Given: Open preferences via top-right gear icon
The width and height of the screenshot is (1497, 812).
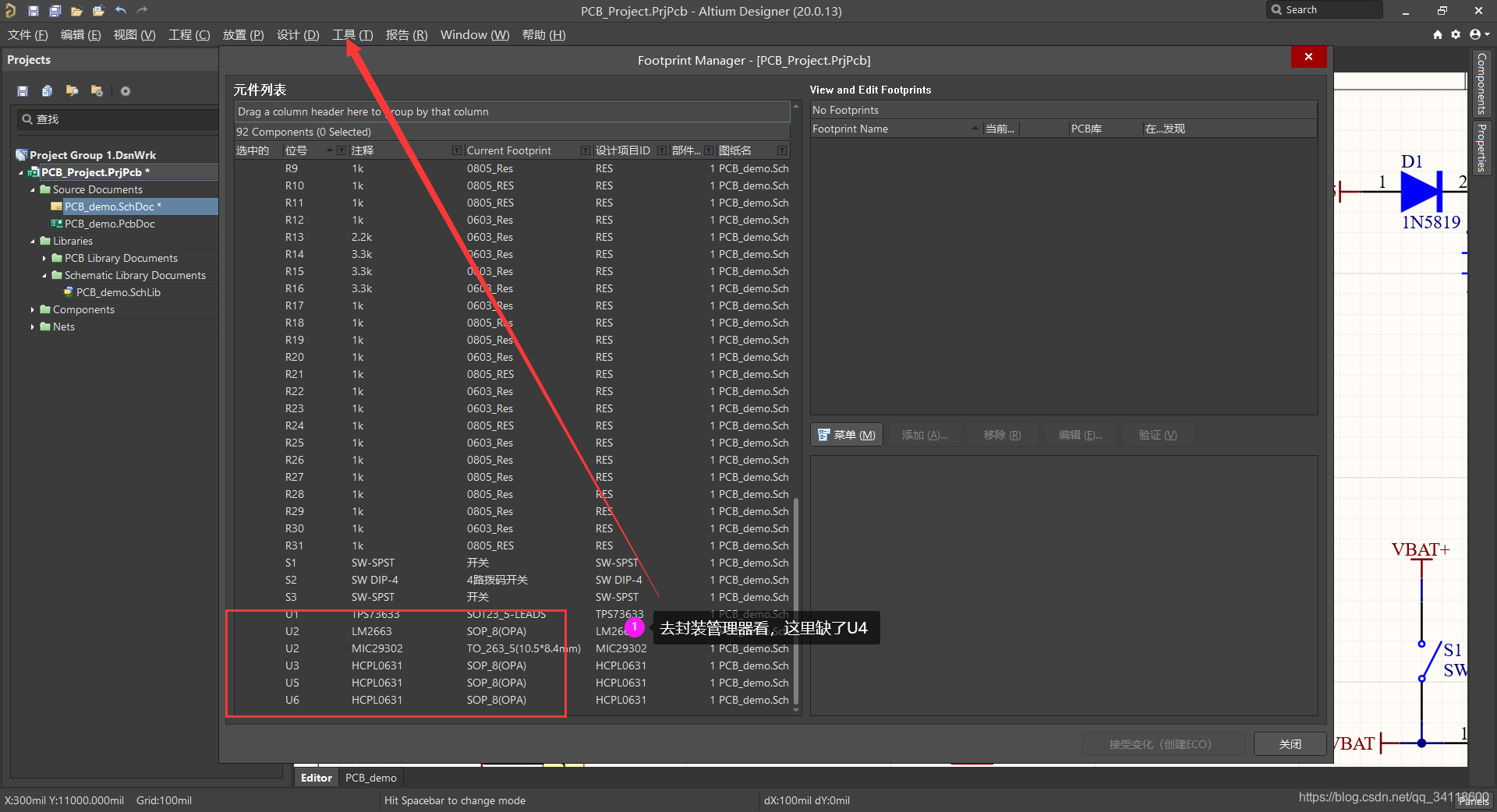Looking at the screenshot, I should 1456,34.
